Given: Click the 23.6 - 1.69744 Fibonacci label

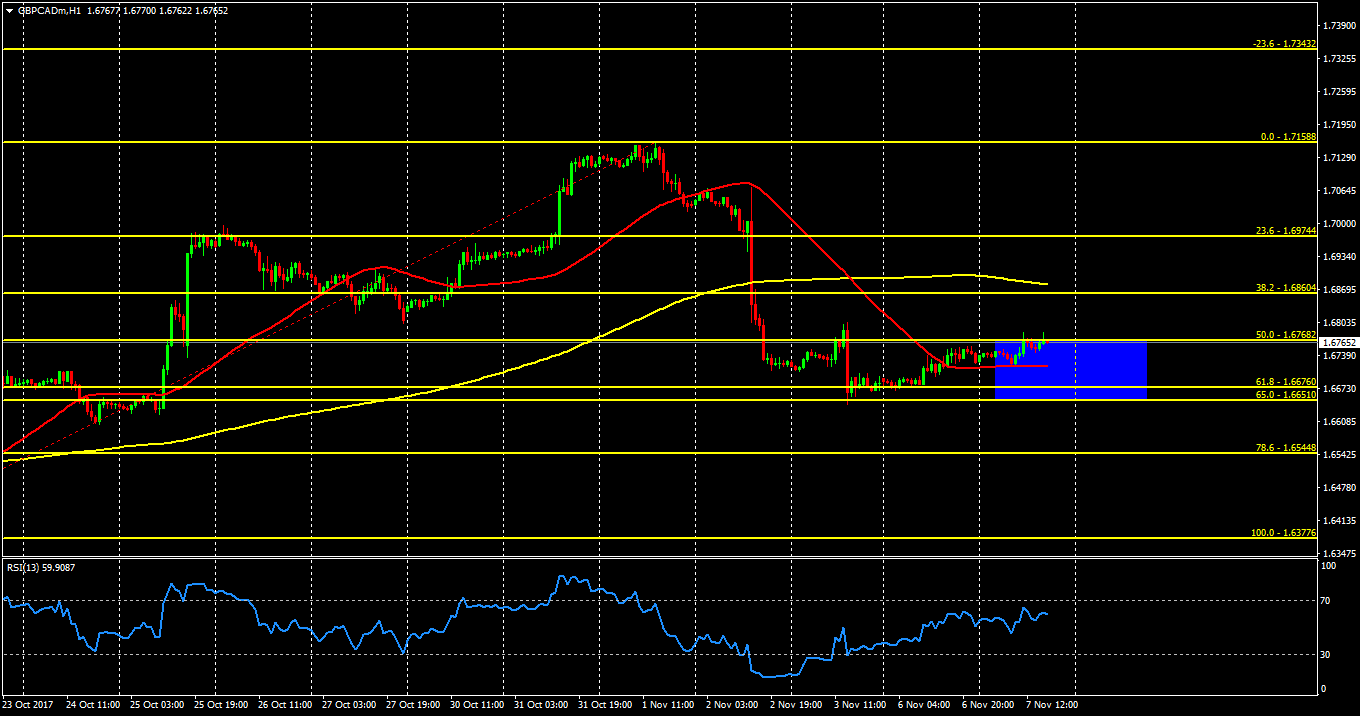Looking at the screenshot, I should point(1285,230).
